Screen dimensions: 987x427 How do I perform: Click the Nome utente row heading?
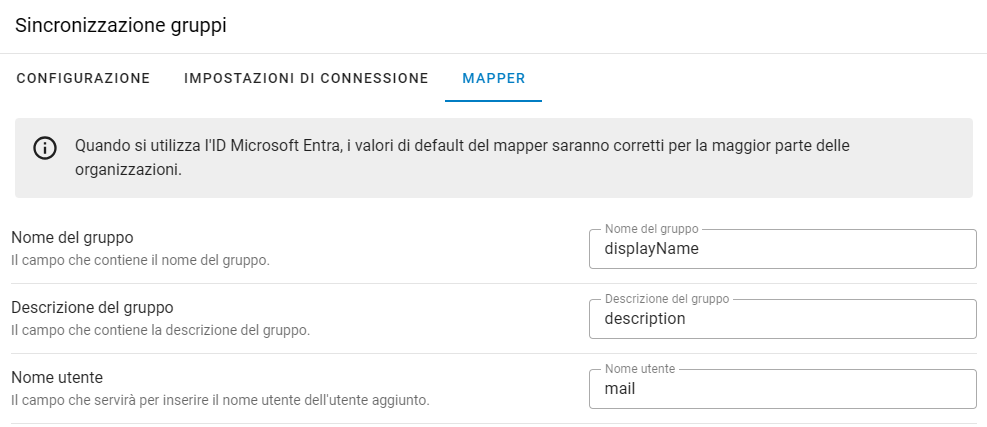[x=57, y=378]
